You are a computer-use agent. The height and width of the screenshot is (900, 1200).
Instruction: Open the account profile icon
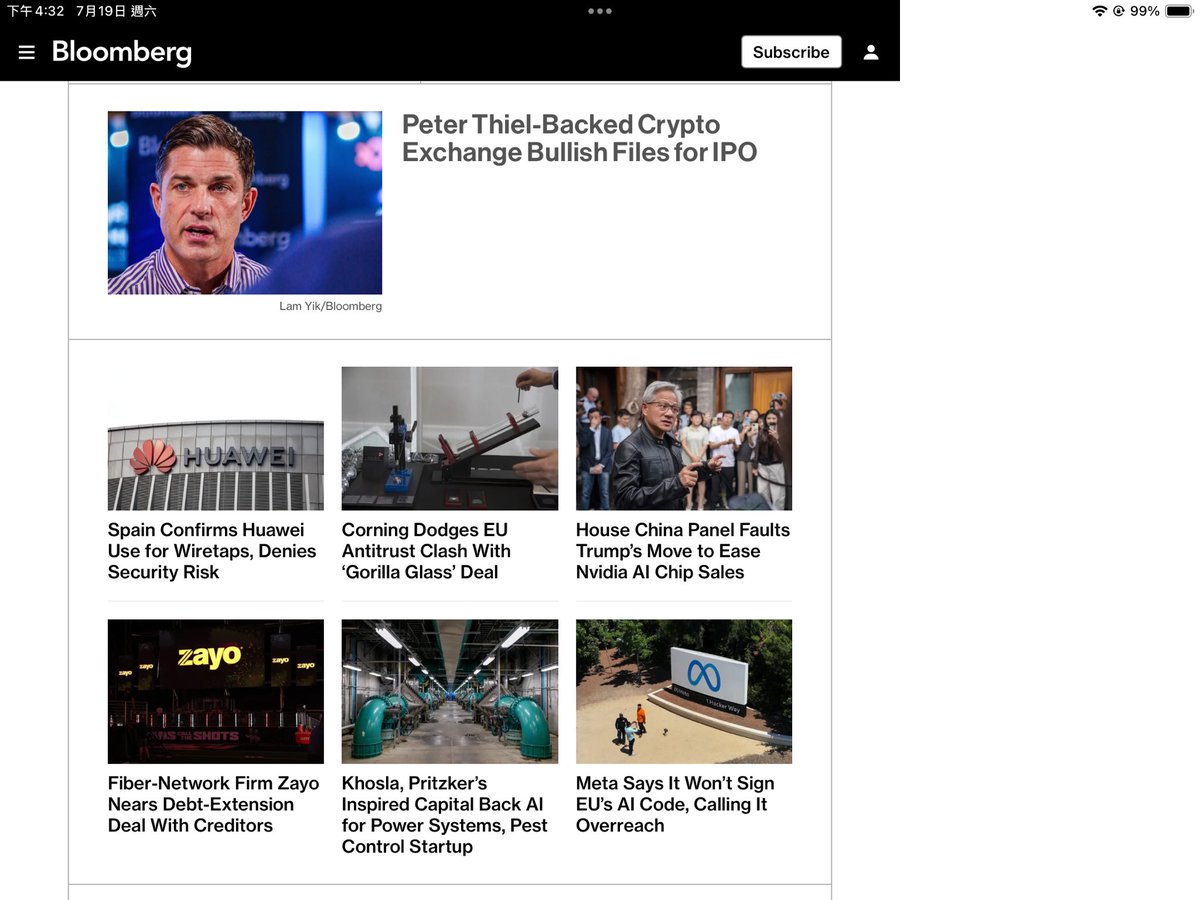click(x=871, y=52)
